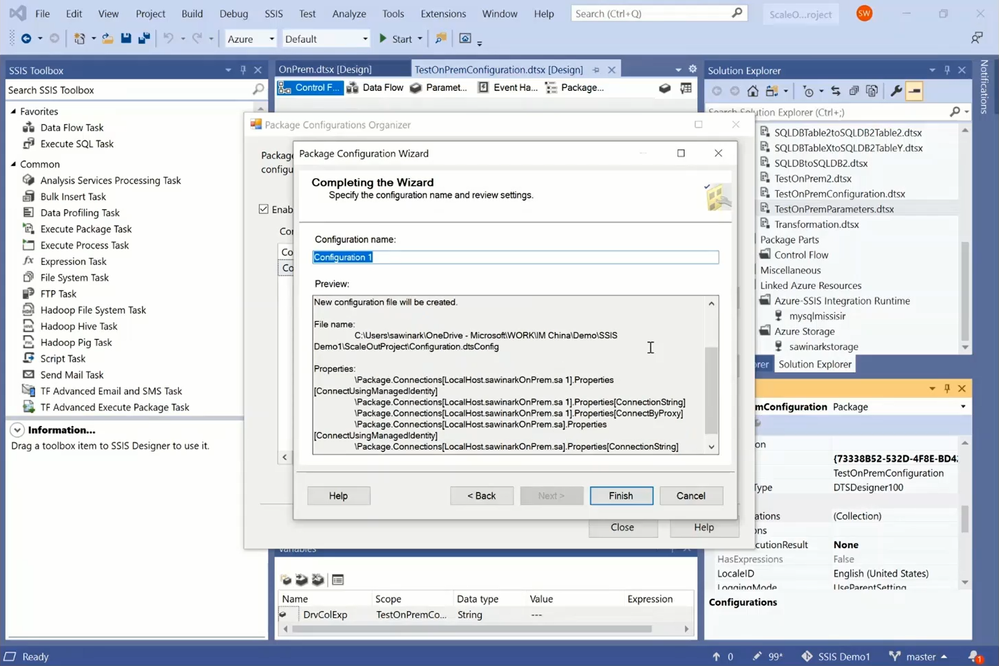Open the Properties object selector dropdown

point(963,407)
